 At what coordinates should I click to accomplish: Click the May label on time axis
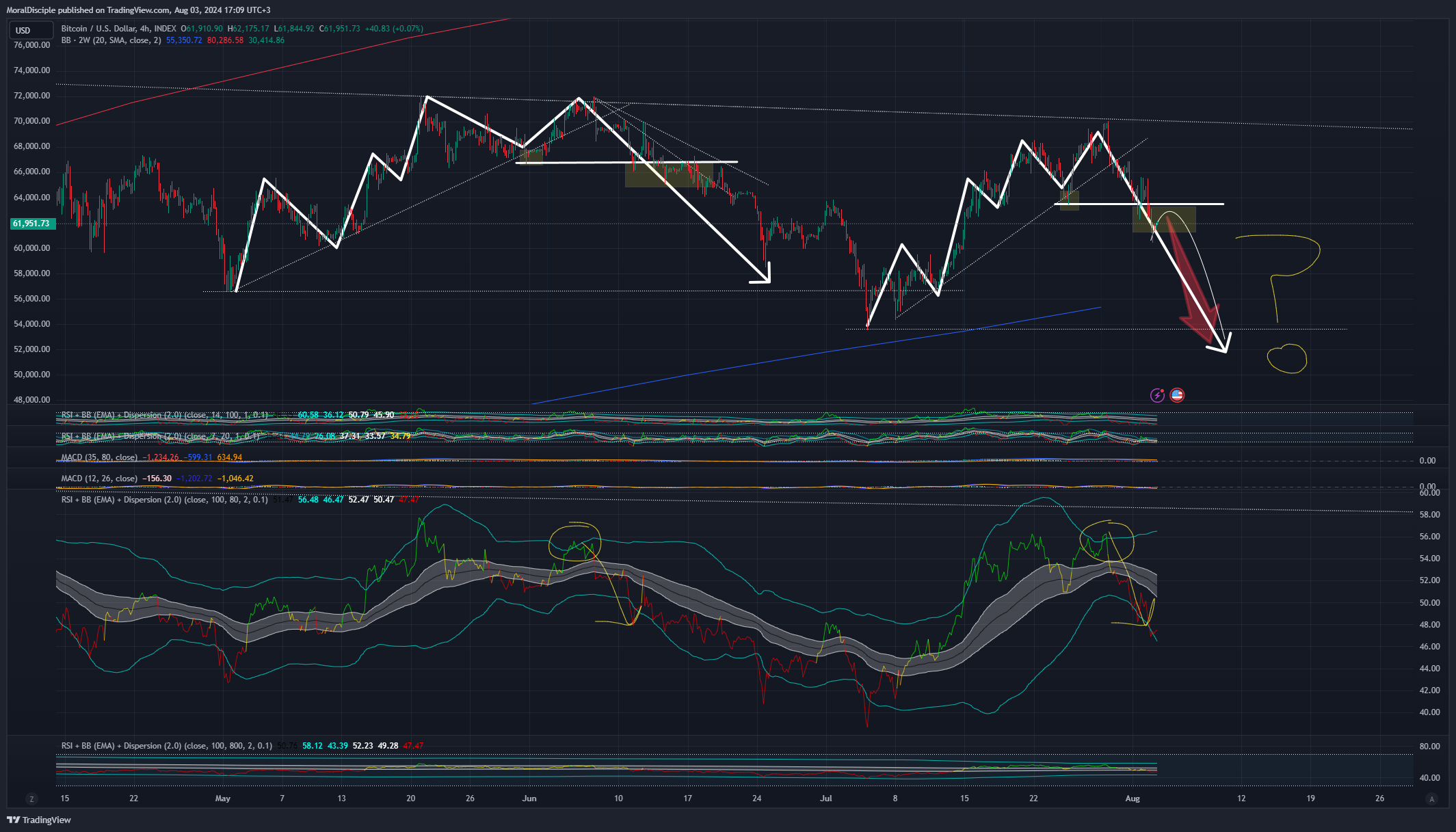(x=223, y=799)
